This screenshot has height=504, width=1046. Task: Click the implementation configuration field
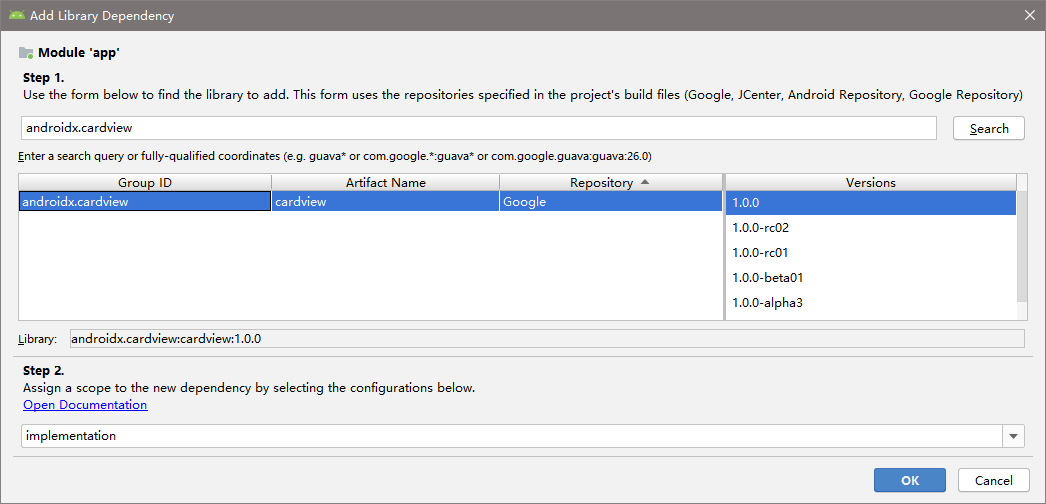tap(512, 436)
